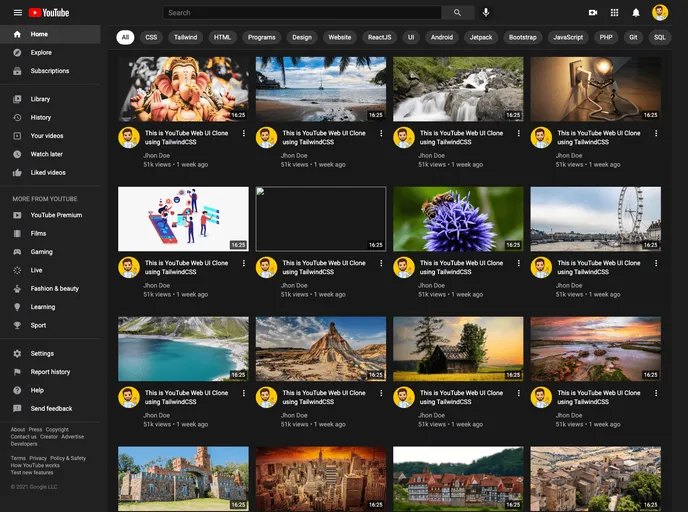Select the Jetpack filter chip
Screen dimensions: 688x512
tap(481, 37)
